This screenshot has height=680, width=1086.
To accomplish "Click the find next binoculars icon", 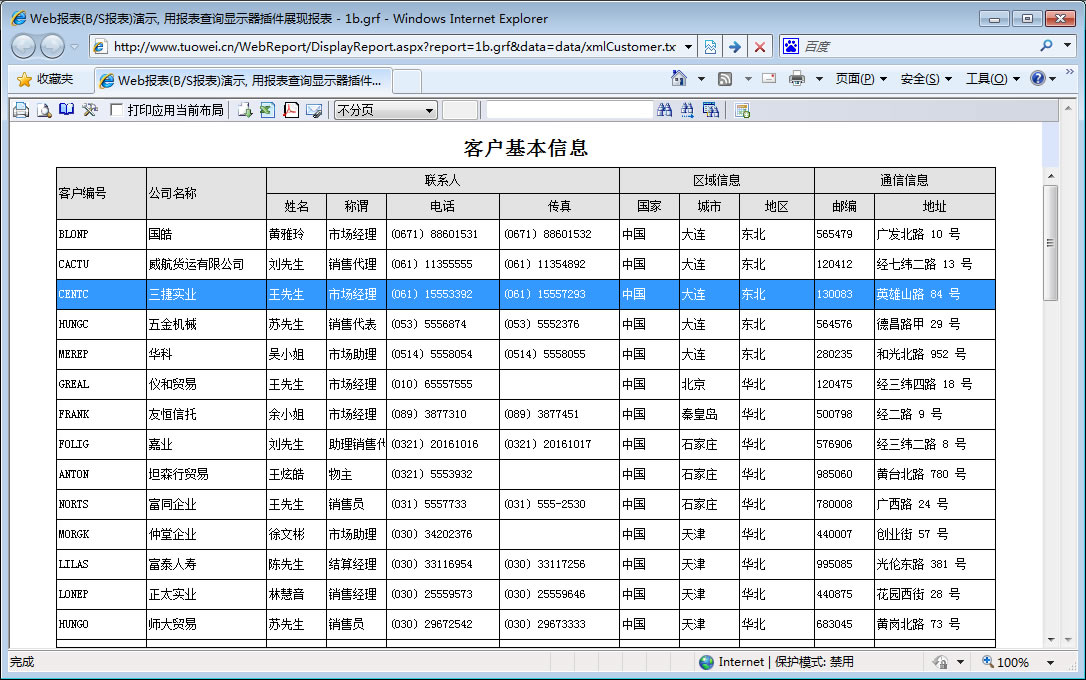I will [x=687, y=110].
